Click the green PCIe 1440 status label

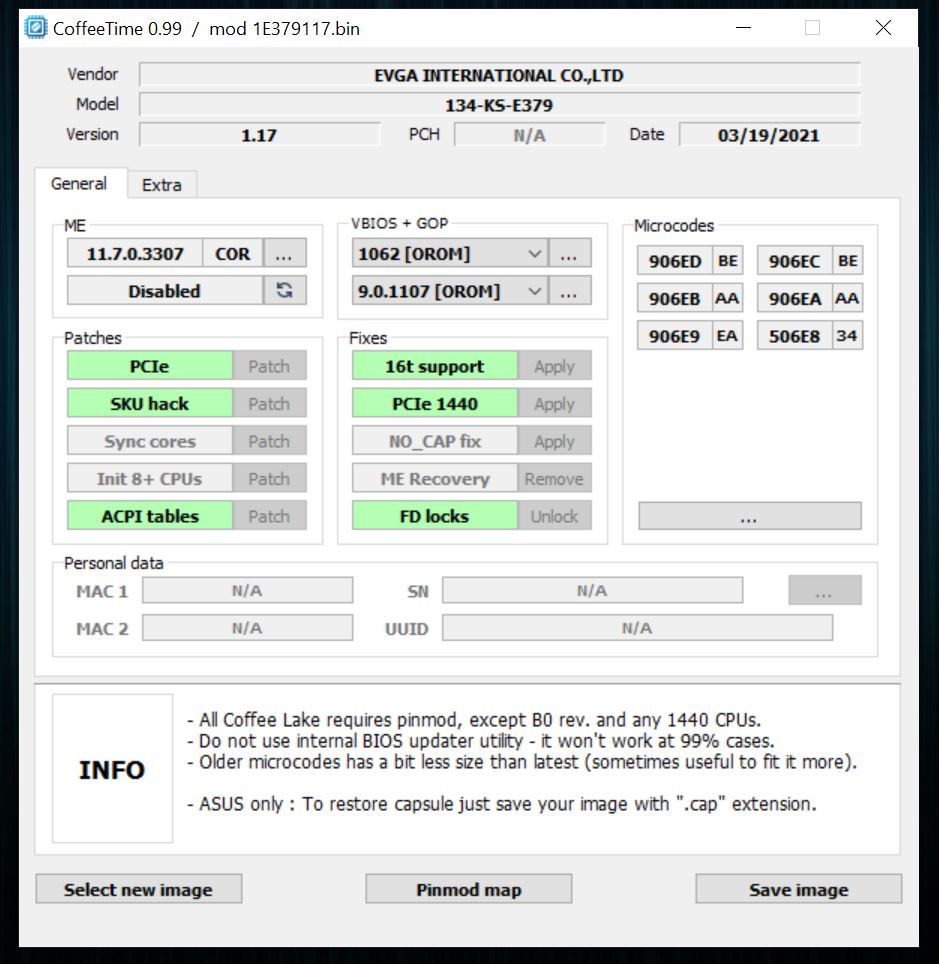pyautogui.click(x=435, y=403)
